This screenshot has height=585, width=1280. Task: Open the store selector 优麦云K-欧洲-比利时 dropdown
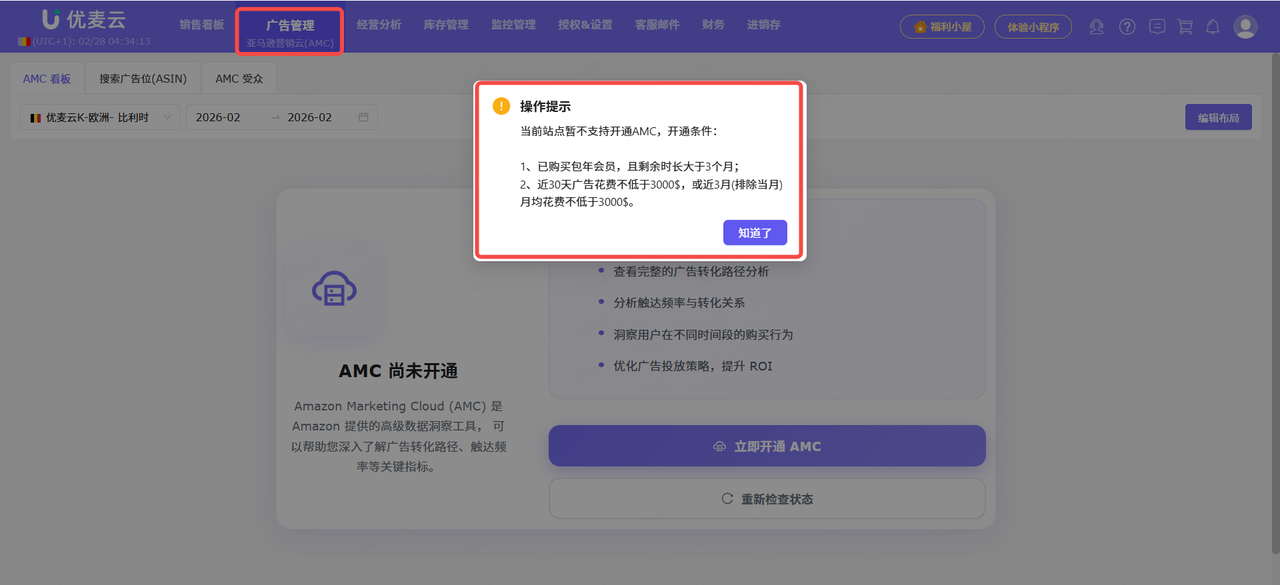point(98,116)
